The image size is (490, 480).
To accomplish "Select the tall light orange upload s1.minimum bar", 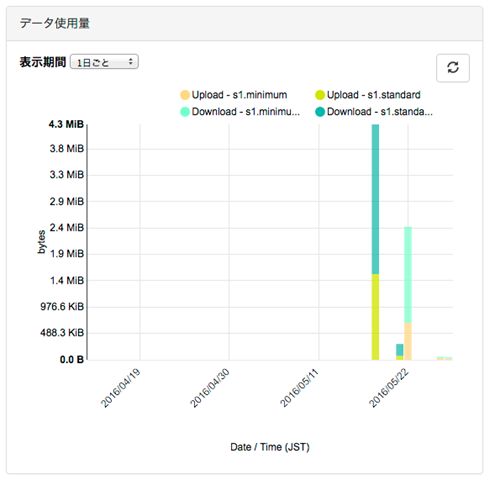I will tap(408, 341).
